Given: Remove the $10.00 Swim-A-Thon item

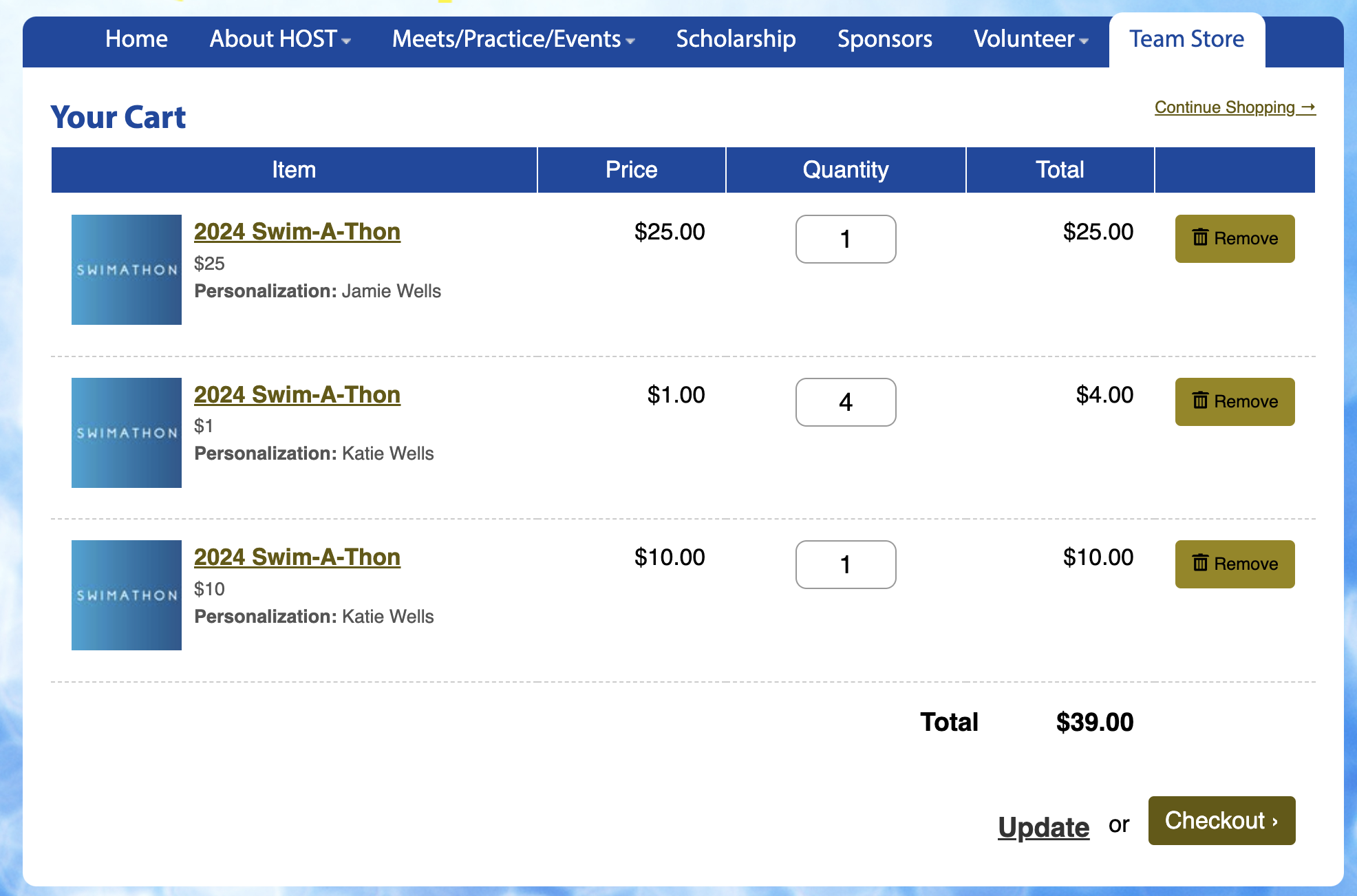Looking at the screenshot, I should coord(1235,564).
